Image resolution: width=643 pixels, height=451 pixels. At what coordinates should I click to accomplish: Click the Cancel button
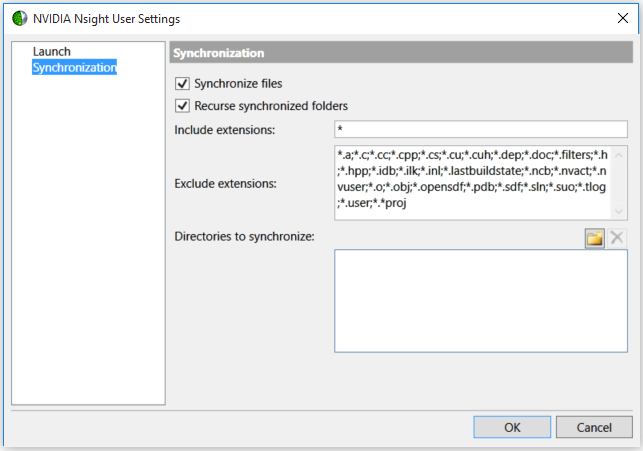(594, 427)
